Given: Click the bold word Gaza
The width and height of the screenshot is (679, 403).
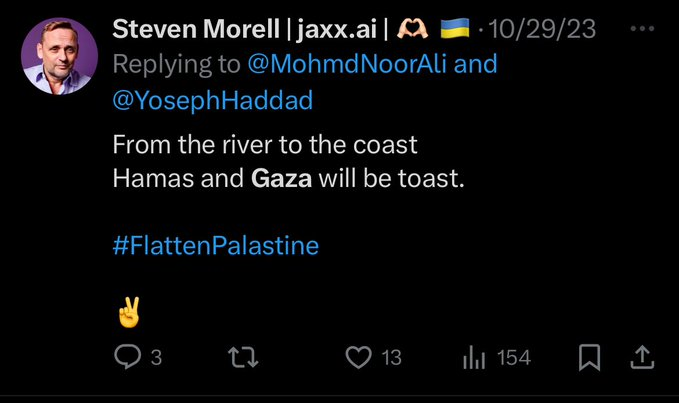Looking at the screenshot, I should click(282, 183).
